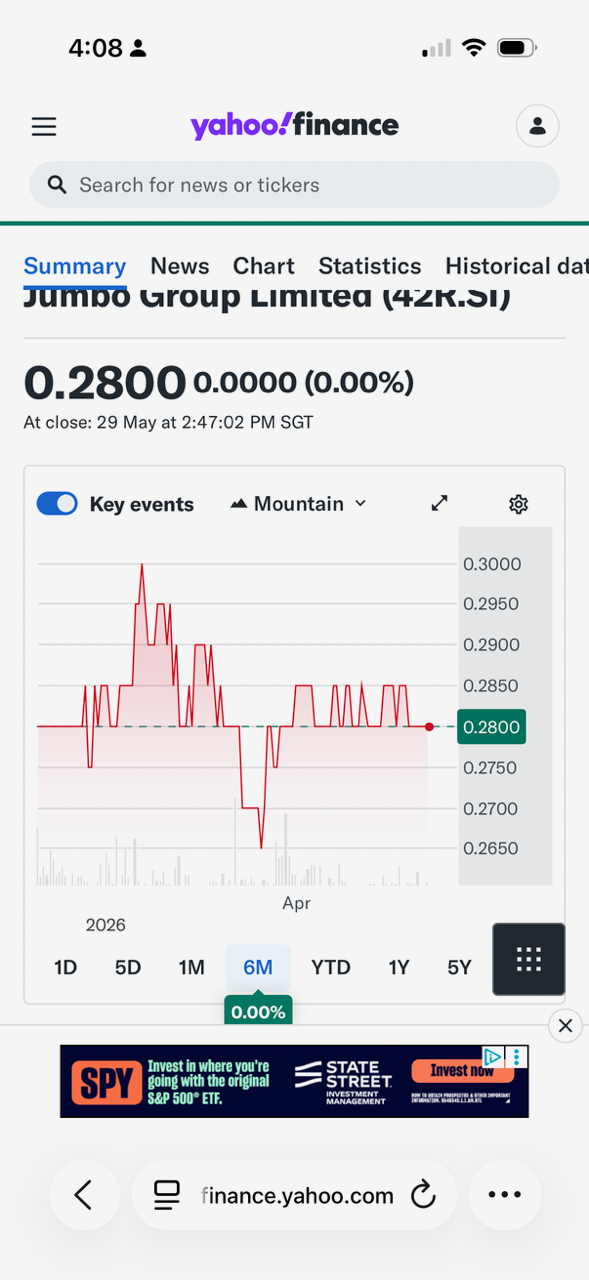Switch to the Statistics tab
This screenshot has width=589, height=1280.
click(370, 266)
